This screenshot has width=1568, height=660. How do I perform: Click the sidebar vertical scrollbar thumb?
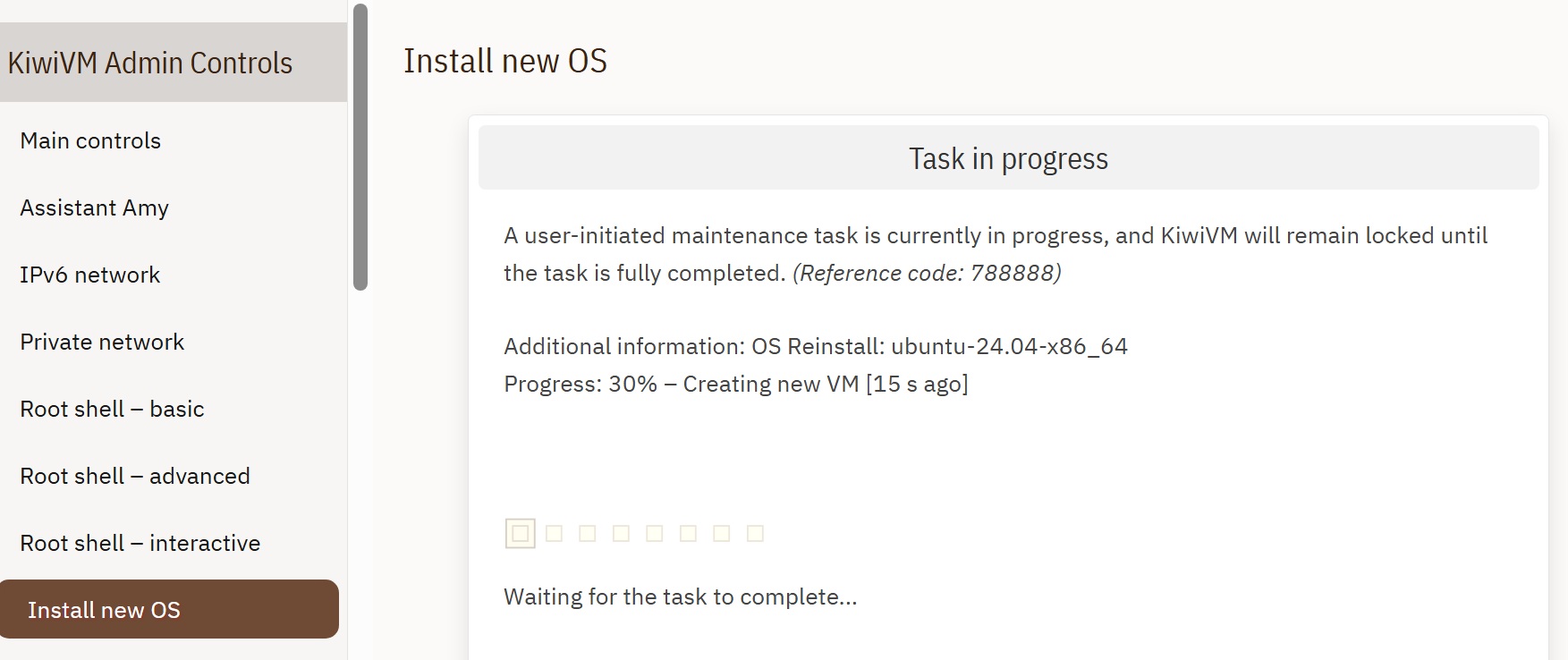point(360,148)
